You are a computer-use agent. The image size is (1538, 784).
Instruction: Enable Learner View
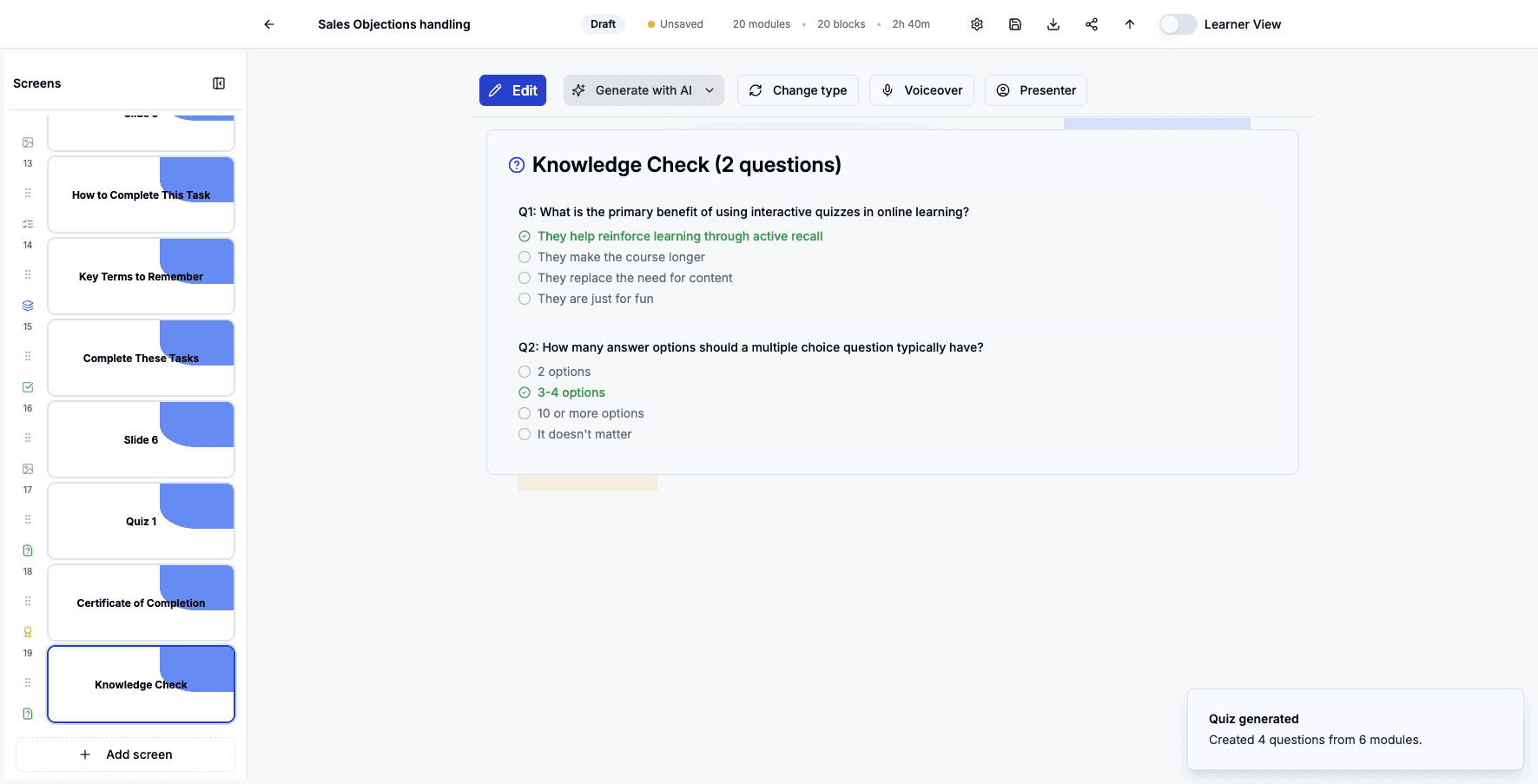(x=1178, y=23)
